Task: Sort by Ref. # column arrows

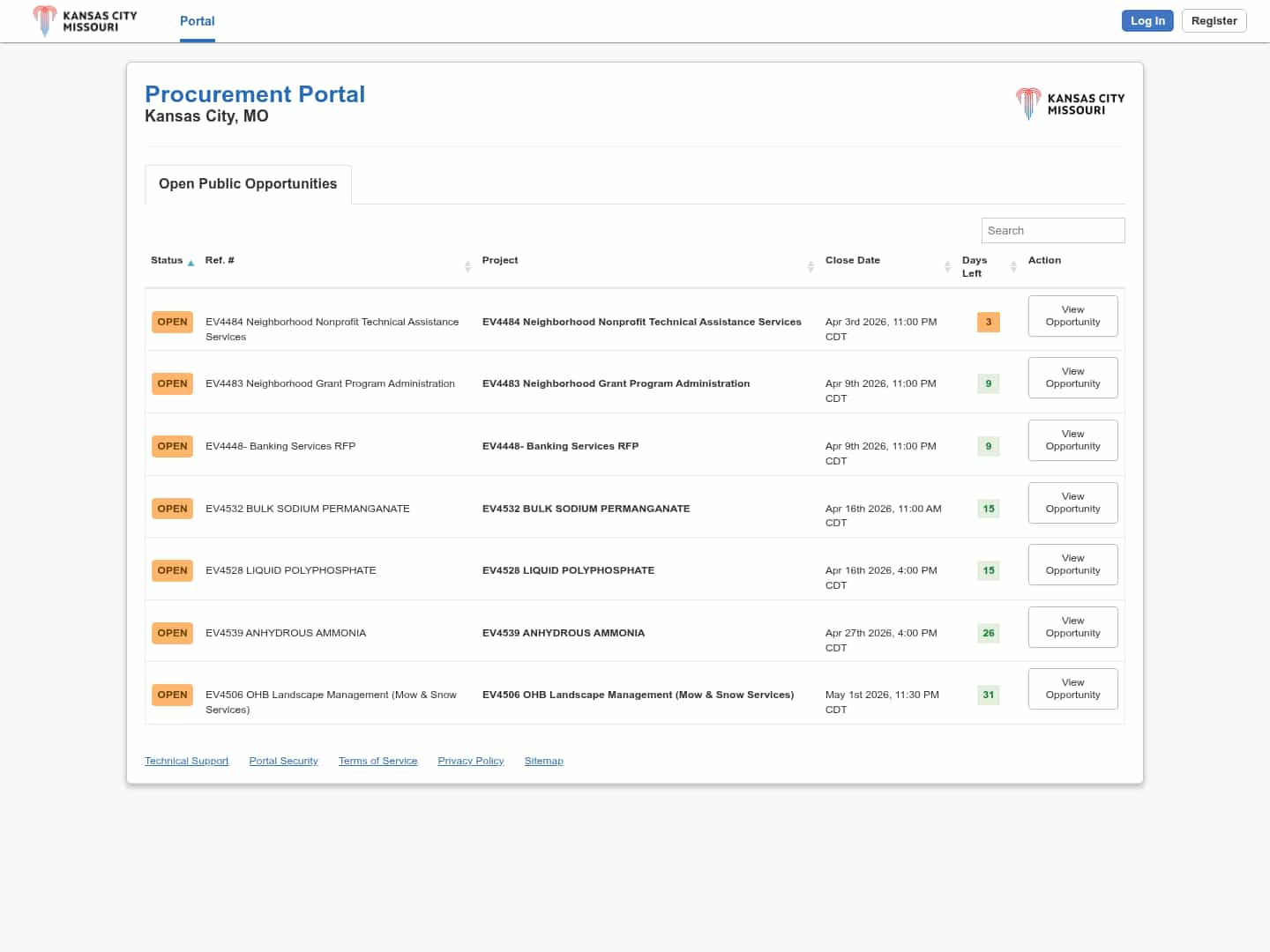Action: (467, 266)
